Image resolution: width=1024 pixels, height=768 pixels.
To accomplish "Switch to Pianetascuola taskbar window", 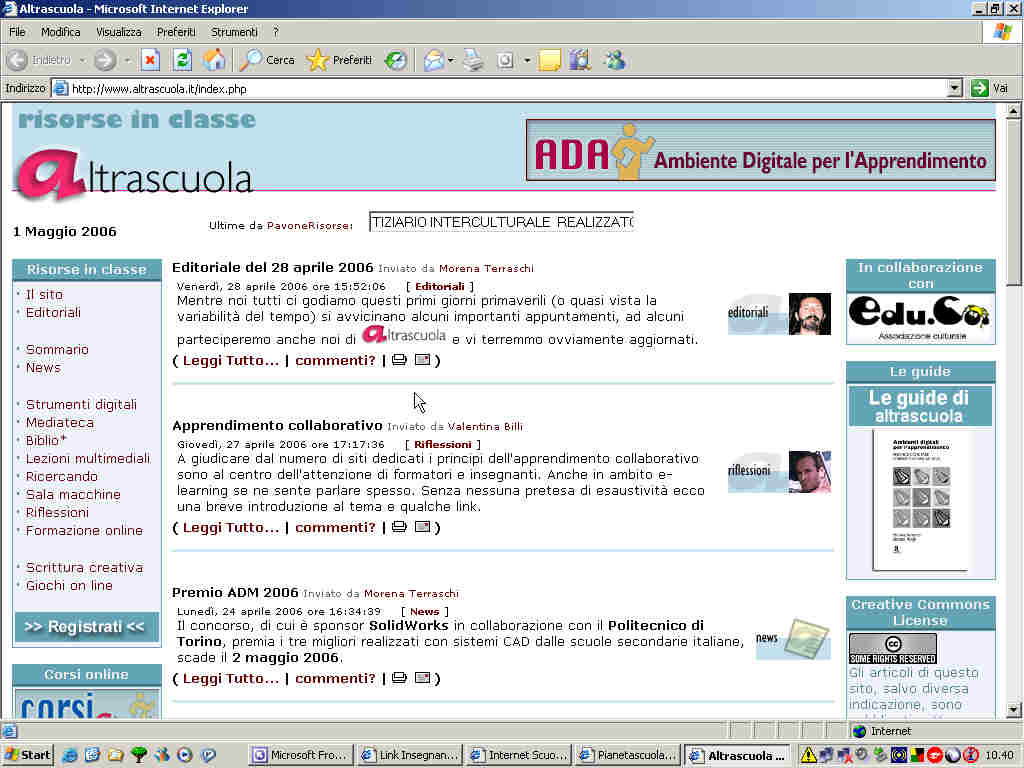I will (628, 756).
